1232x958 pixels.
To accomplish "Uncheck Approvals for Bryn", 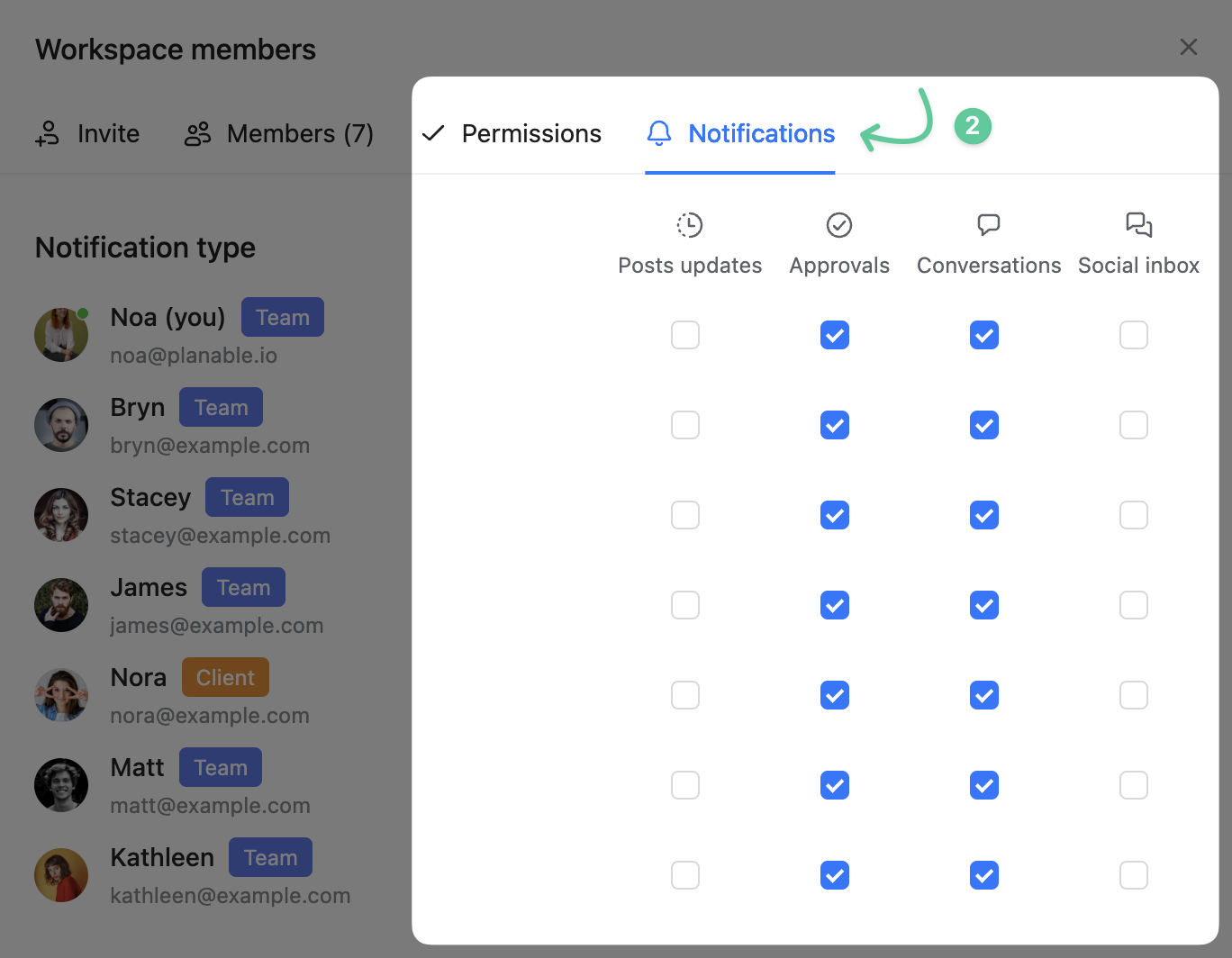I will (x=835, y=425).
